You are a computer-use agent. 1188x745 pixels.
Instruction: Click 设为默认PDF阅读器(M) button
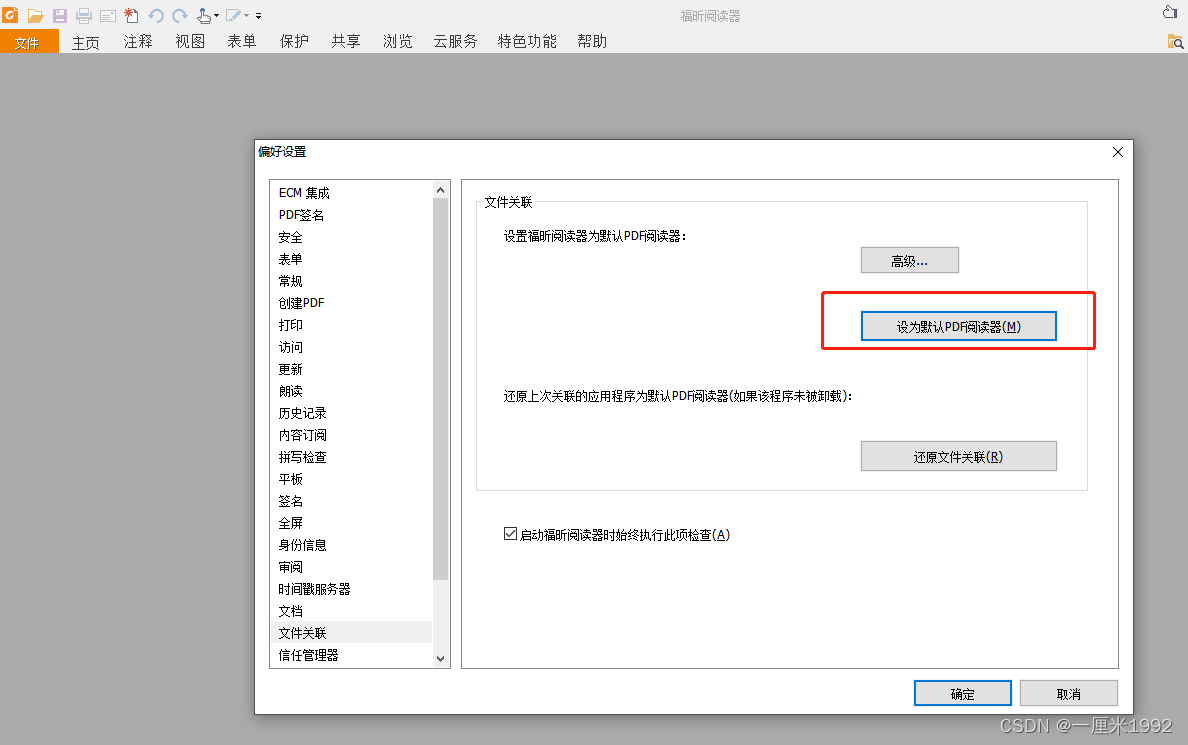pos(958,327)
